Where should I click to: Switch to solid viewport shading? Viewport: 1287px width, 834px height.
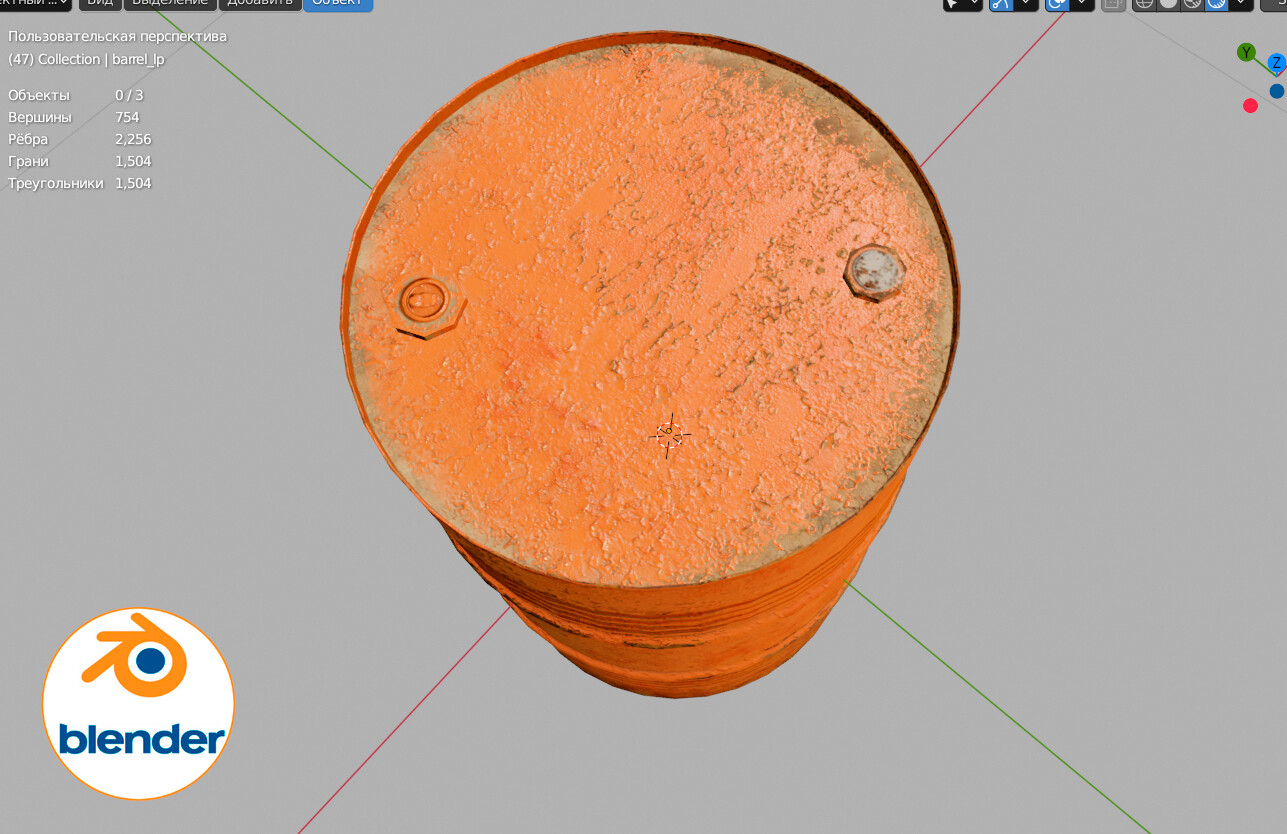(1168, 5)
